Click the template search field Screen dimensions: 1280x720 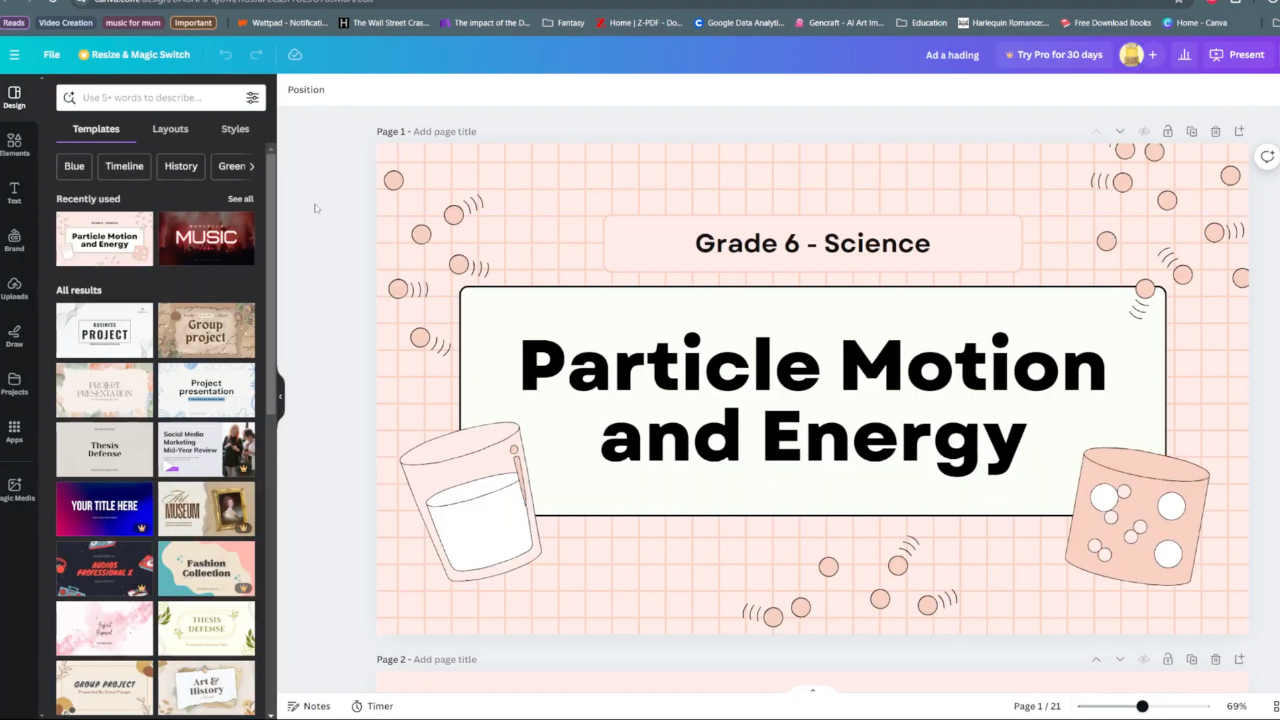point(160,98)
